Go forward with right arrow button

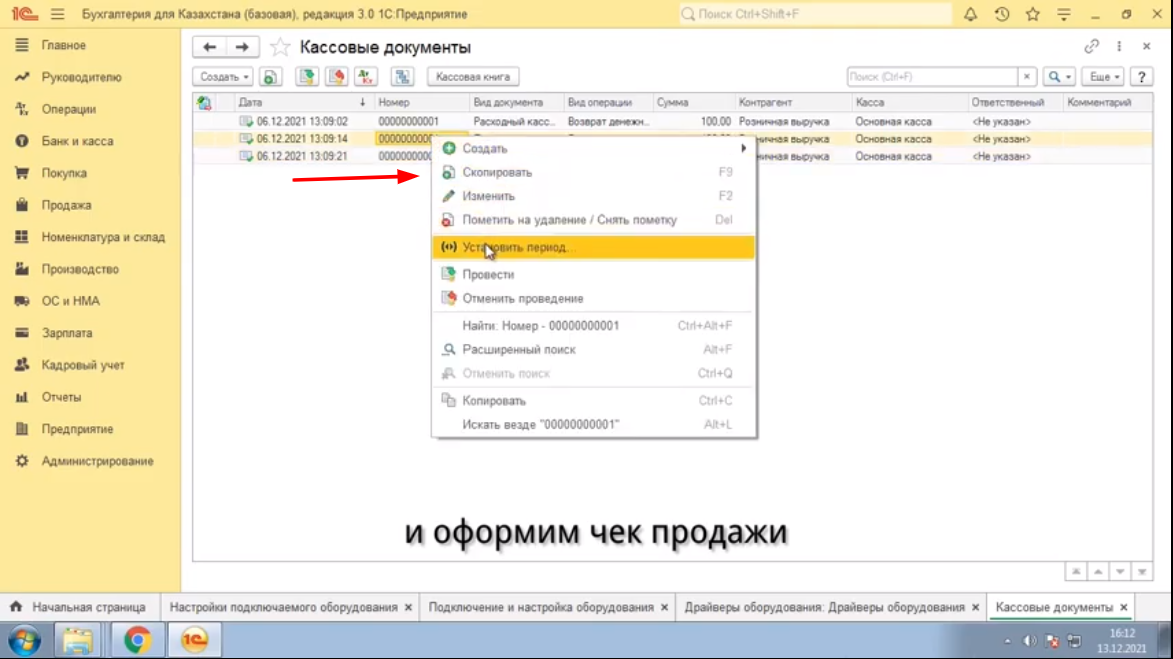coord(242,47)
